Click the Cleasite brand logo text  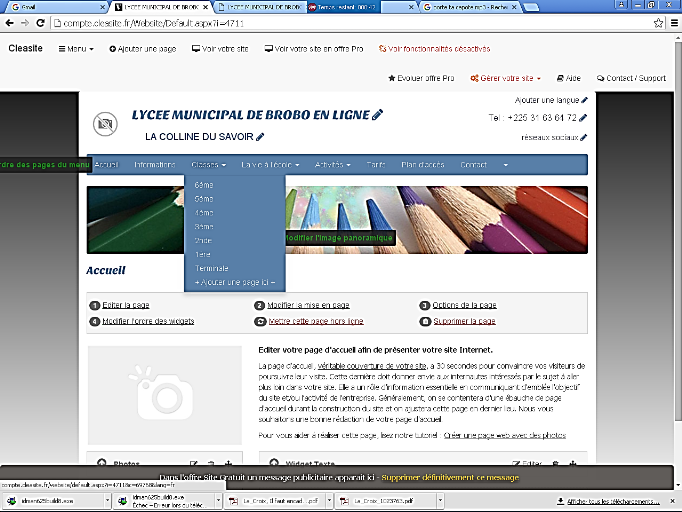click(26, 48)
